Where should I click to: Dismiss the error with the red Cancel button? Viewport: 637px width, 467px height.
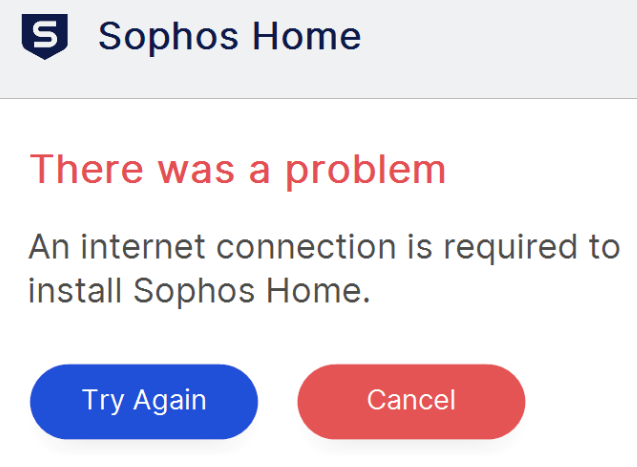click(411, 401)
